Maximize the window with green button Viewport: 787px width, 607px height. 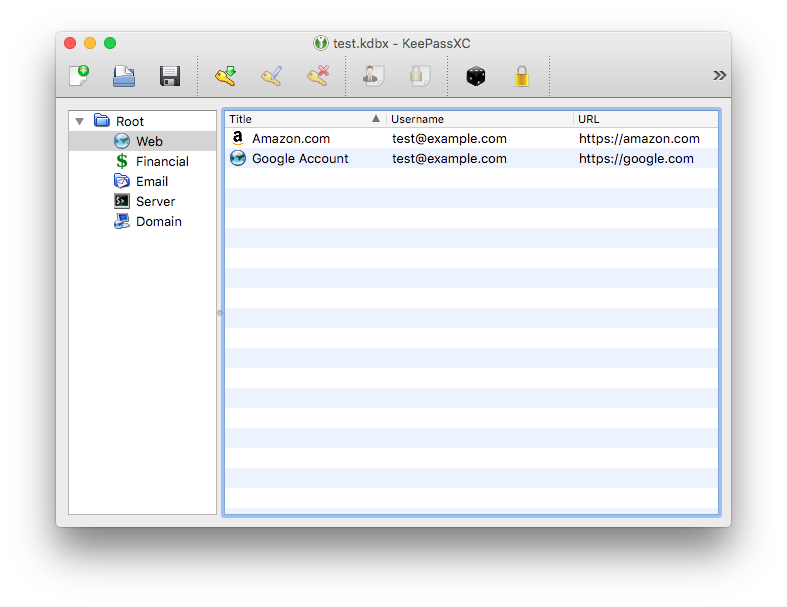(110, 43)
